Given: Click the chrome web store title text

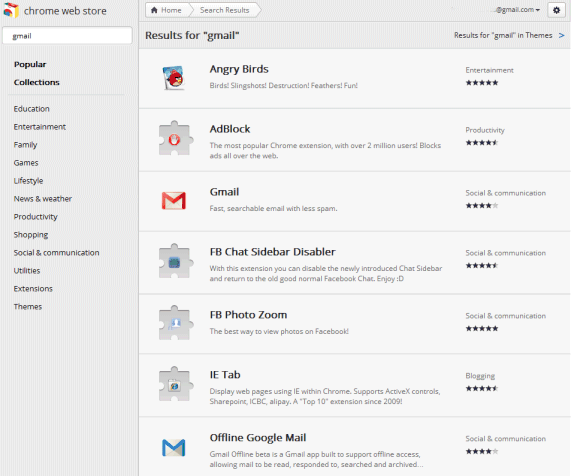Looking at the screenshot, I should click(65, 11).
